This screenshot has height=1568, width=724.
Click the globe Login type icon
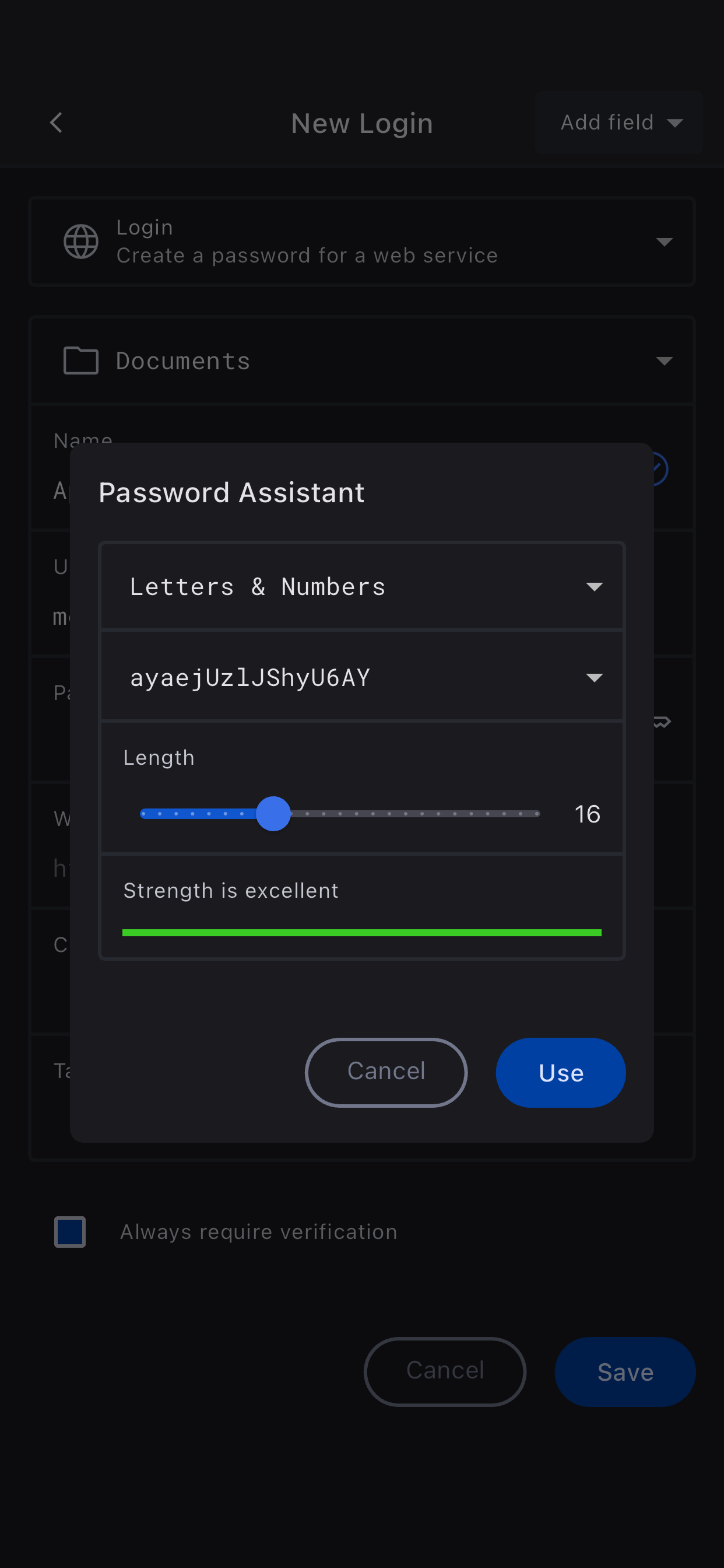[81, 242]
